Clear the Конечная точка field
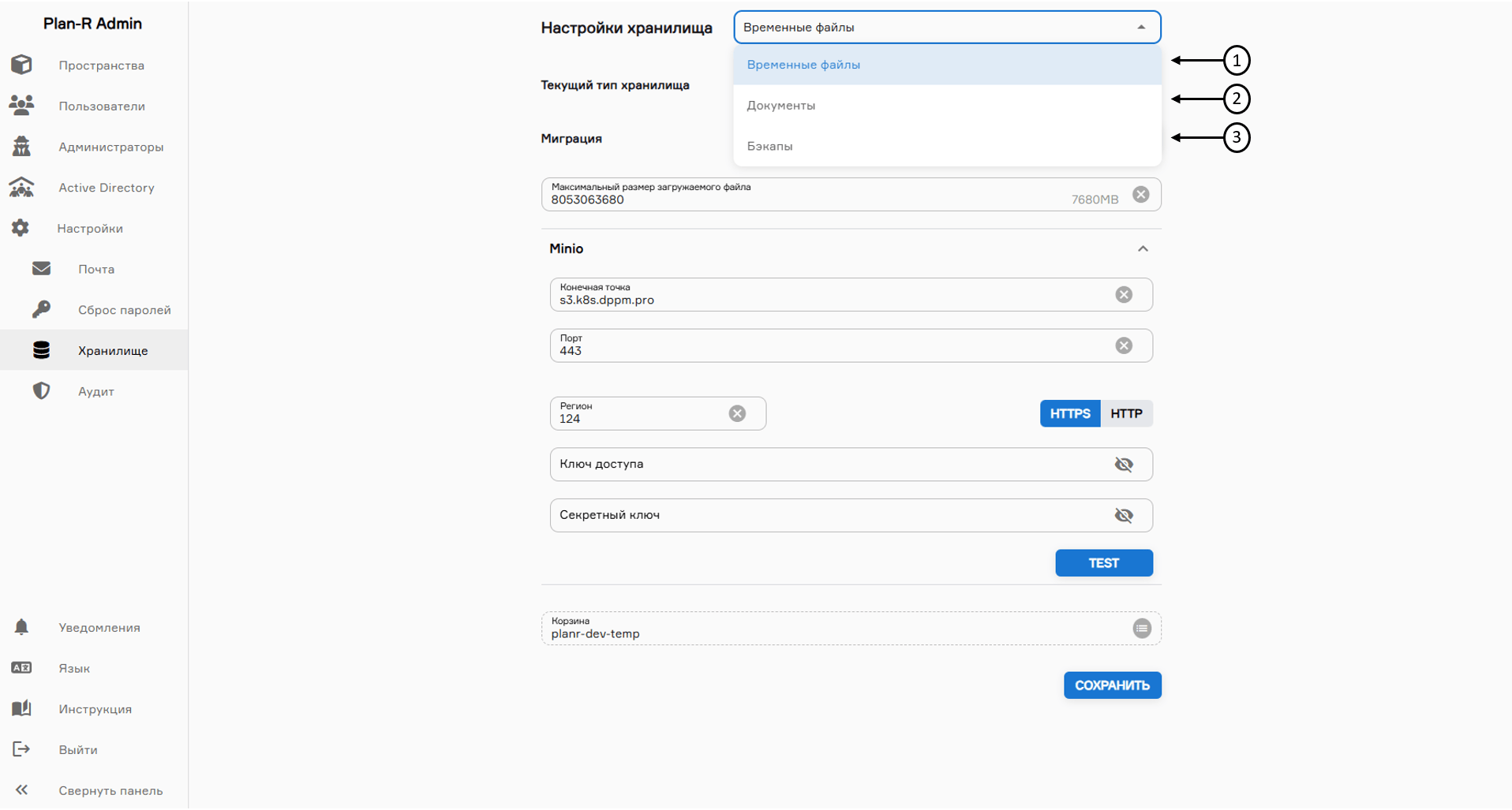Viewport: 1512px width, 810px height. [x=1124, y=294]
